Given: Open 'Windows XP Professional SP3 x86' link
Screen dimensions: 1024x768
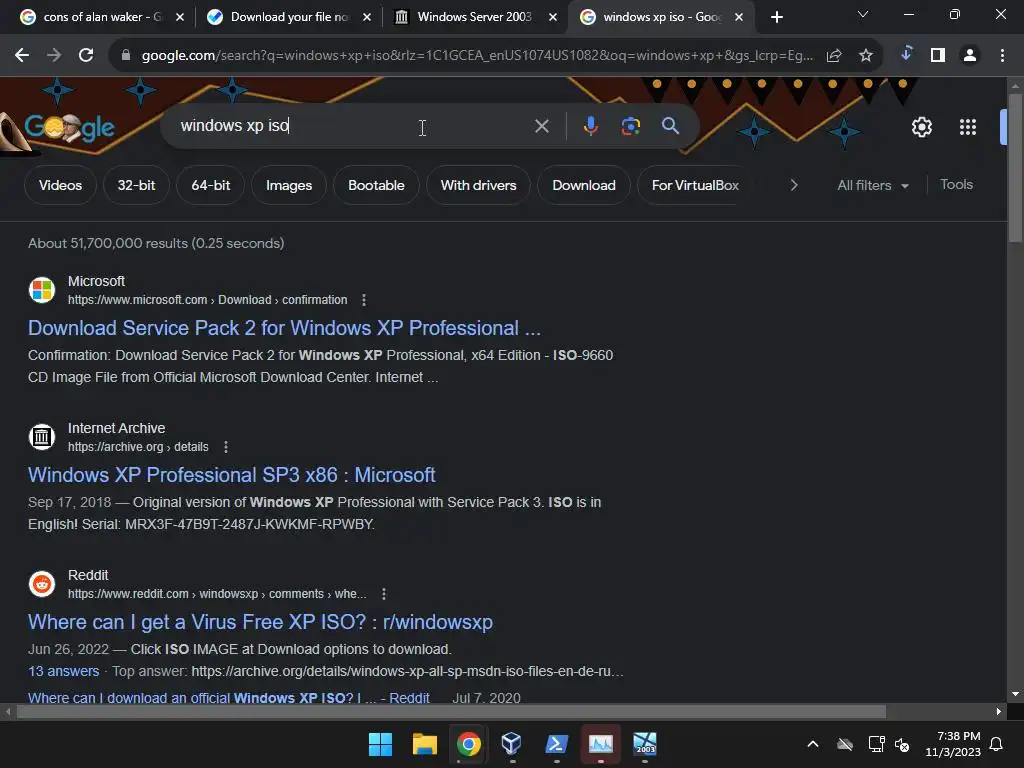Looking at the screenshot, I should pyautogui.click(x=231, y=475).
